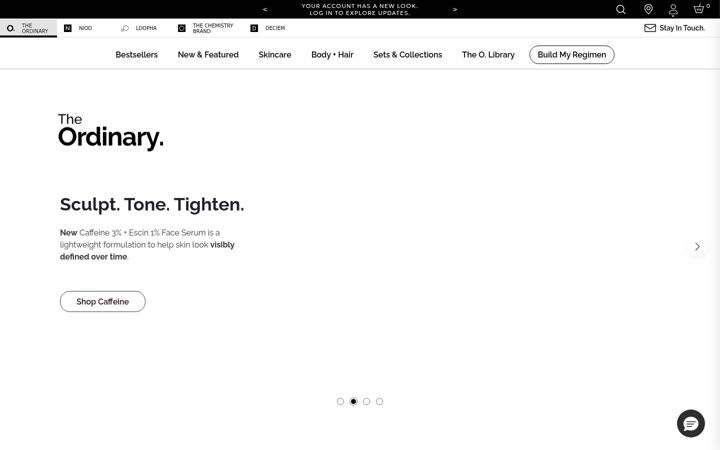Select the second carousel slide dot

click(x=353, y=401)
